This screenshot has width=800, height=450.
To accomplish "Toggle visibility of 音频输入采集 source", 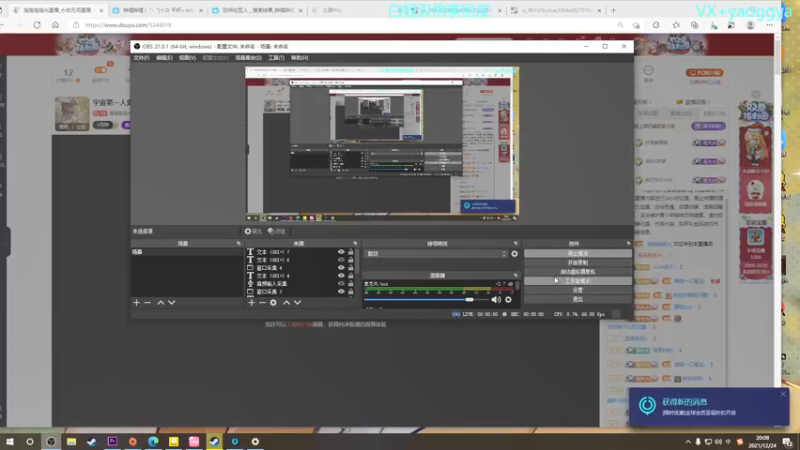I will click(x=341, y=283).
